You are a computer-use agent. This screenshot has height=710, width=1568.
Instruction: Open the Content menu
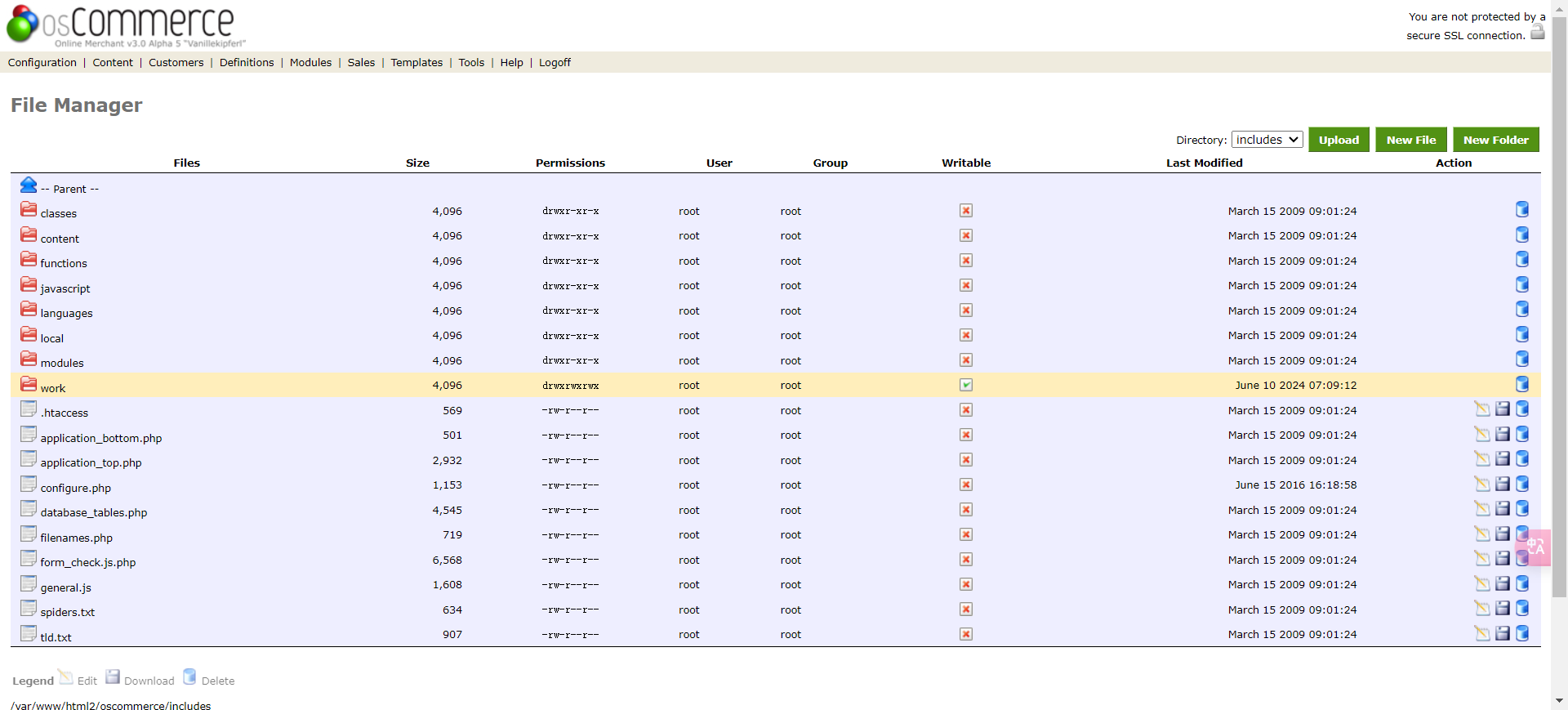[113, 62]
